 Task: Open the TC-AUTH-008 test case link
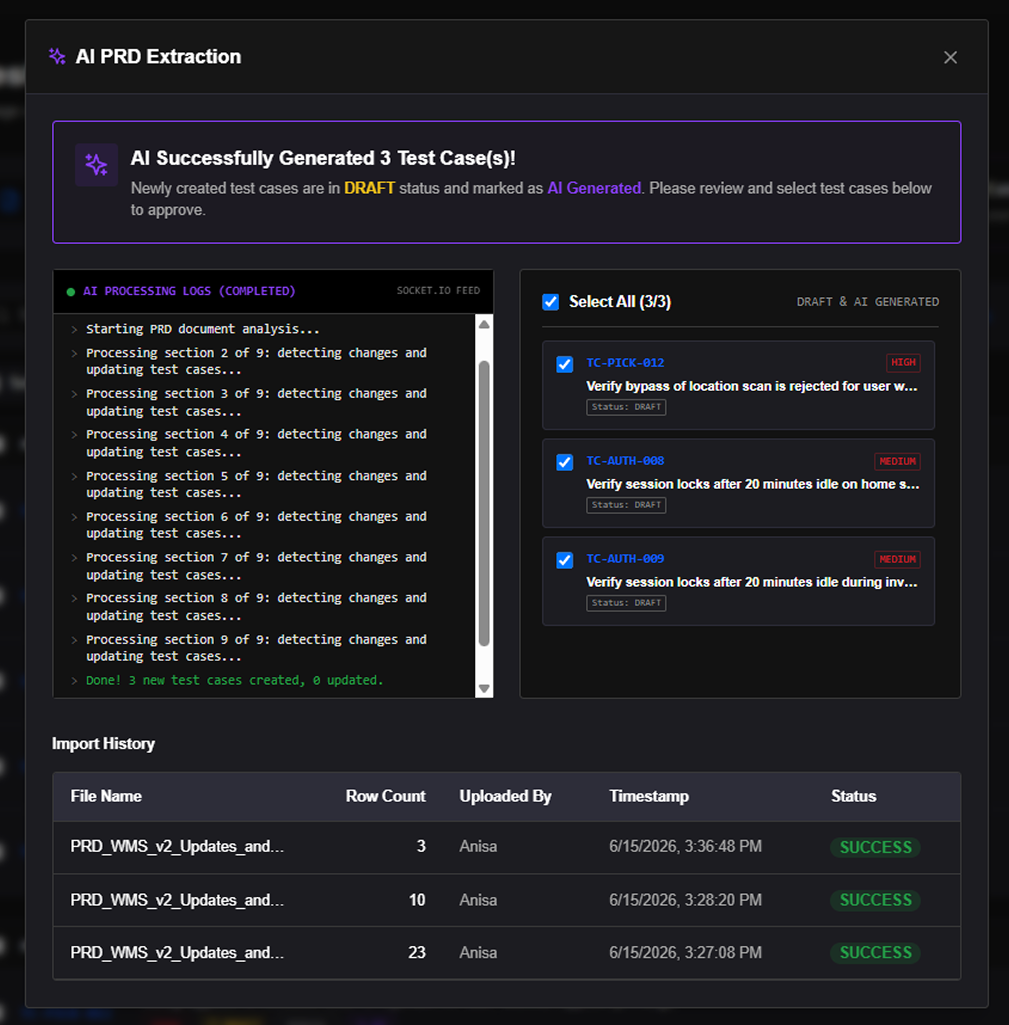pyautogui.click(x=625, y=461)
